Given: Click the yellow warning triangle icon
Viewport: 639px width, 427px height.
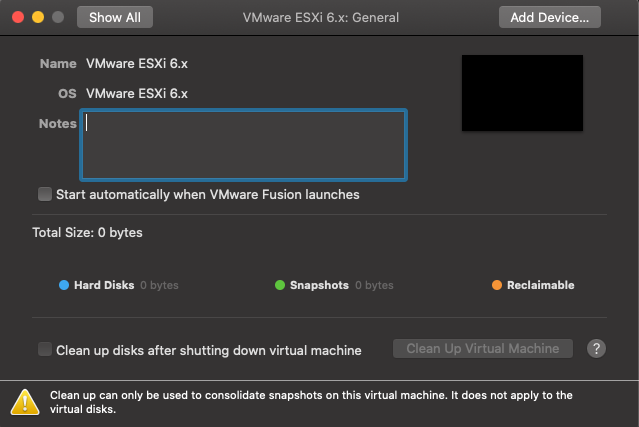Looking at the screenshot, I should coord(25,402).
